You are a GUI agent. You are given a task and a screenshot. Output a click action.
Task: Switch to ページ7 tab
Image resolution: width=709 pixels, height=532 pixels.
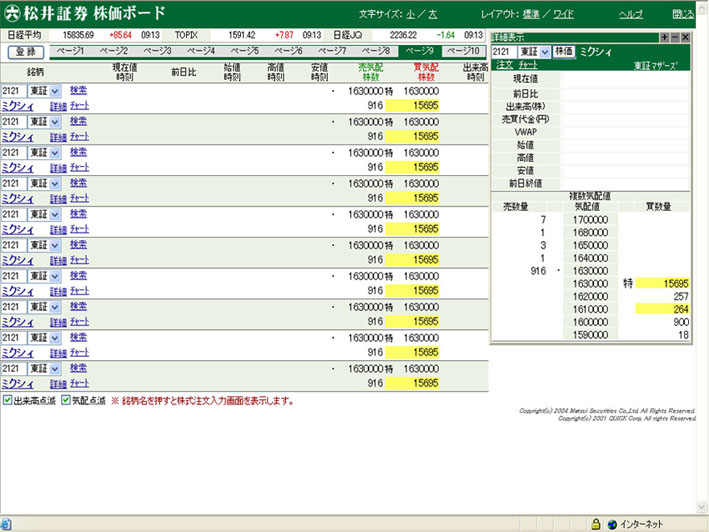point(332,51)
